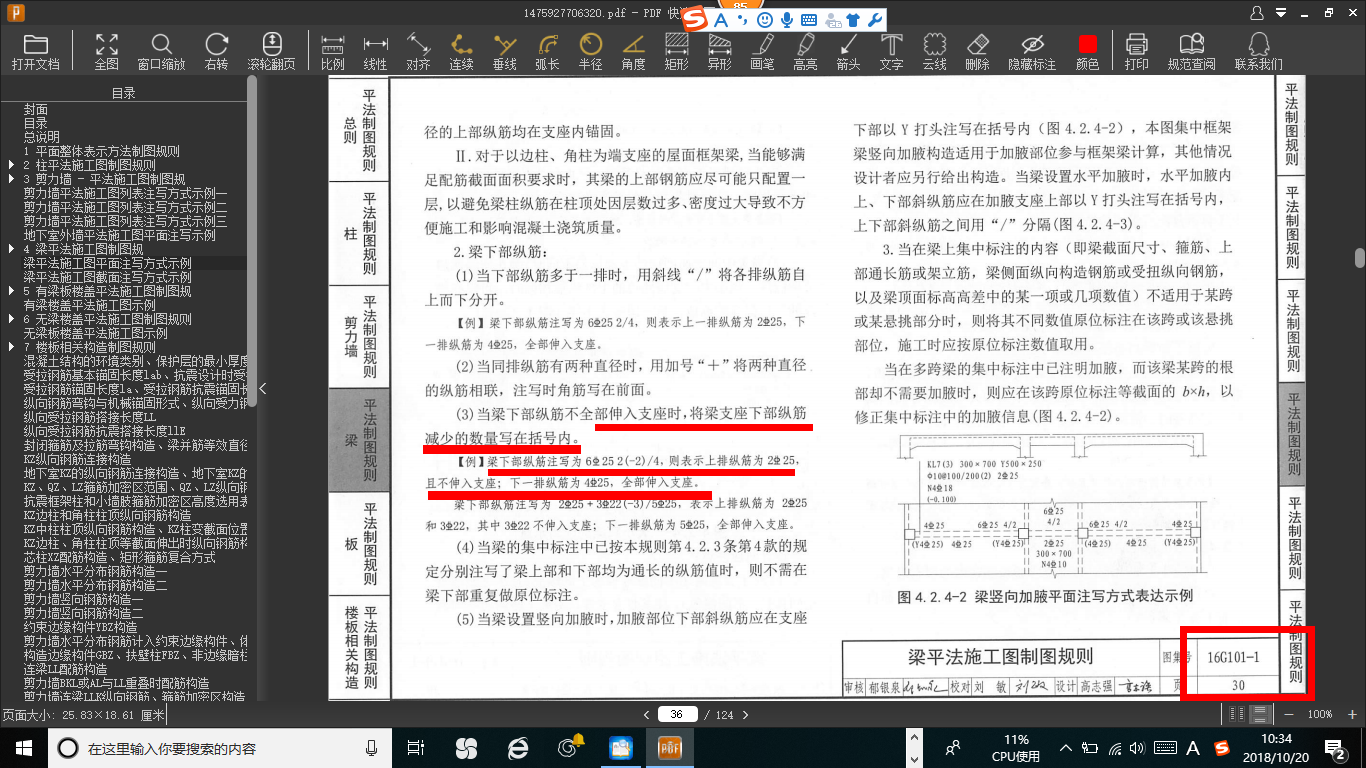Select the 删除 eraser tool
Screen dimensions: 1366x768
977,51
